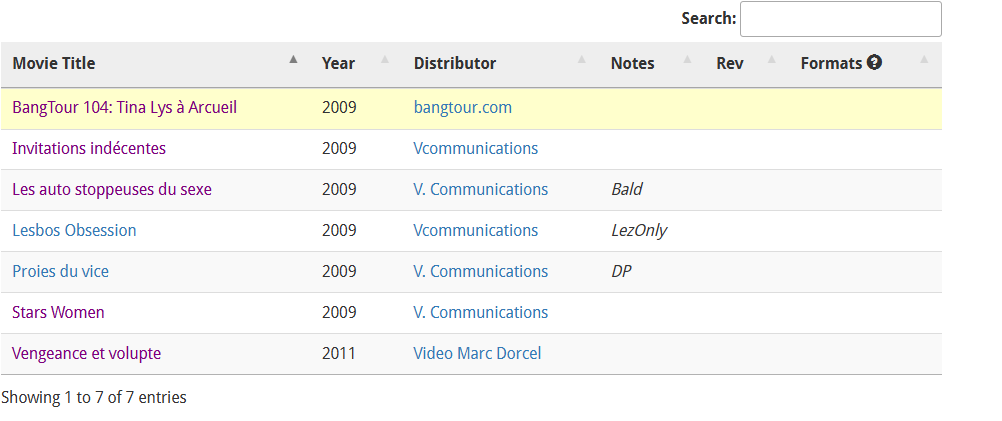1002x421 pixels.
Task: Click the Movie Title column header text
Action: coord(54,63)
